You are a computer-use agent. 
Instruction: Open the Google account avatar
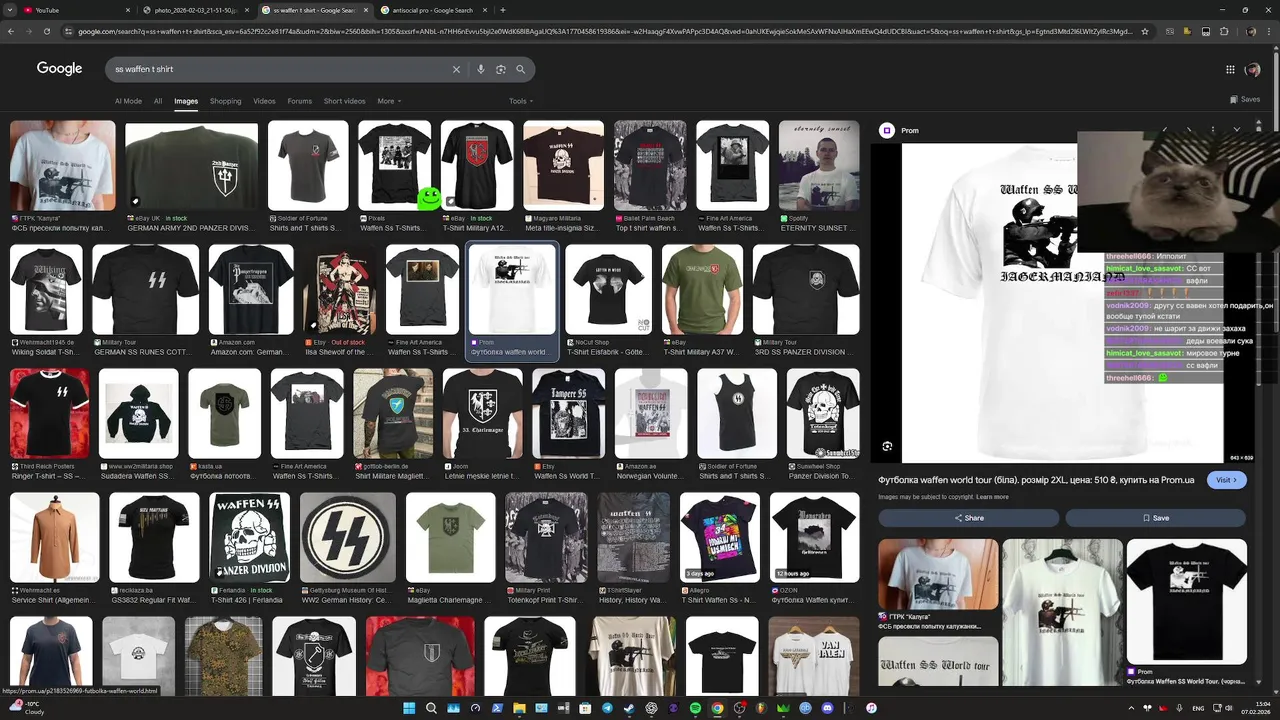[x=1253, y=69]
